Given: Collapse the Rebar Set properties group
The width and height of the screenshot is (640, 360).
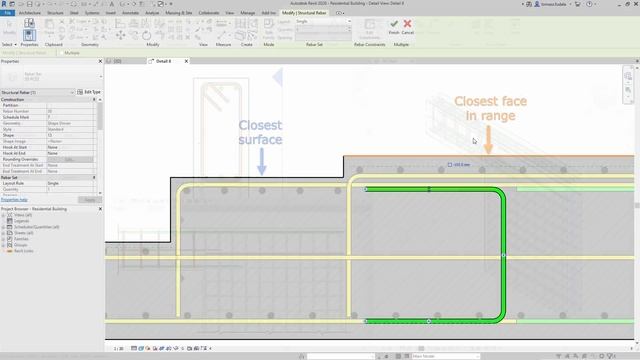Looking at the screenshot, I should pyautogui.click(x=94, y=178).
